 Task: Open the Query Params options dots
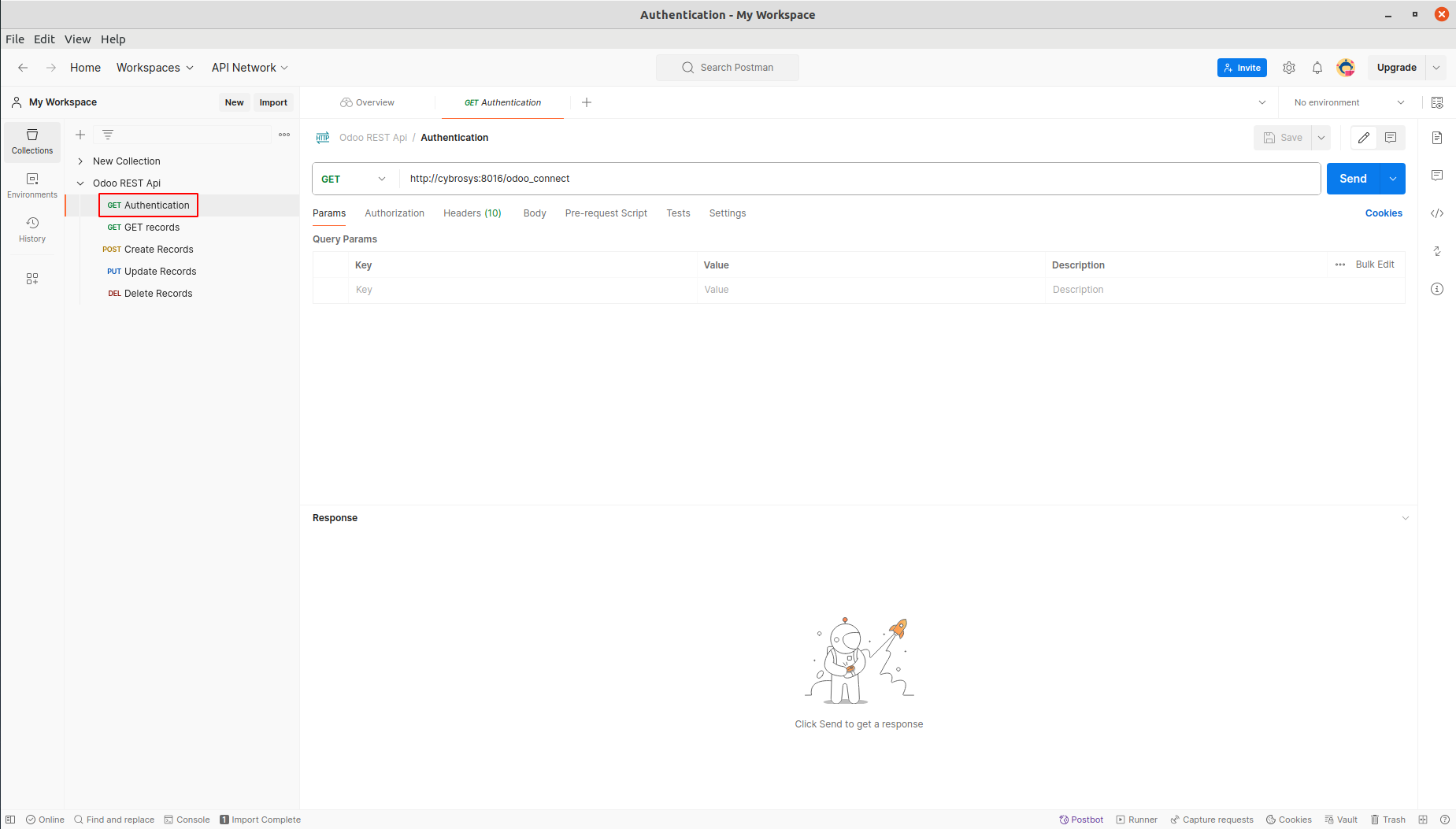coord(1340,265)
